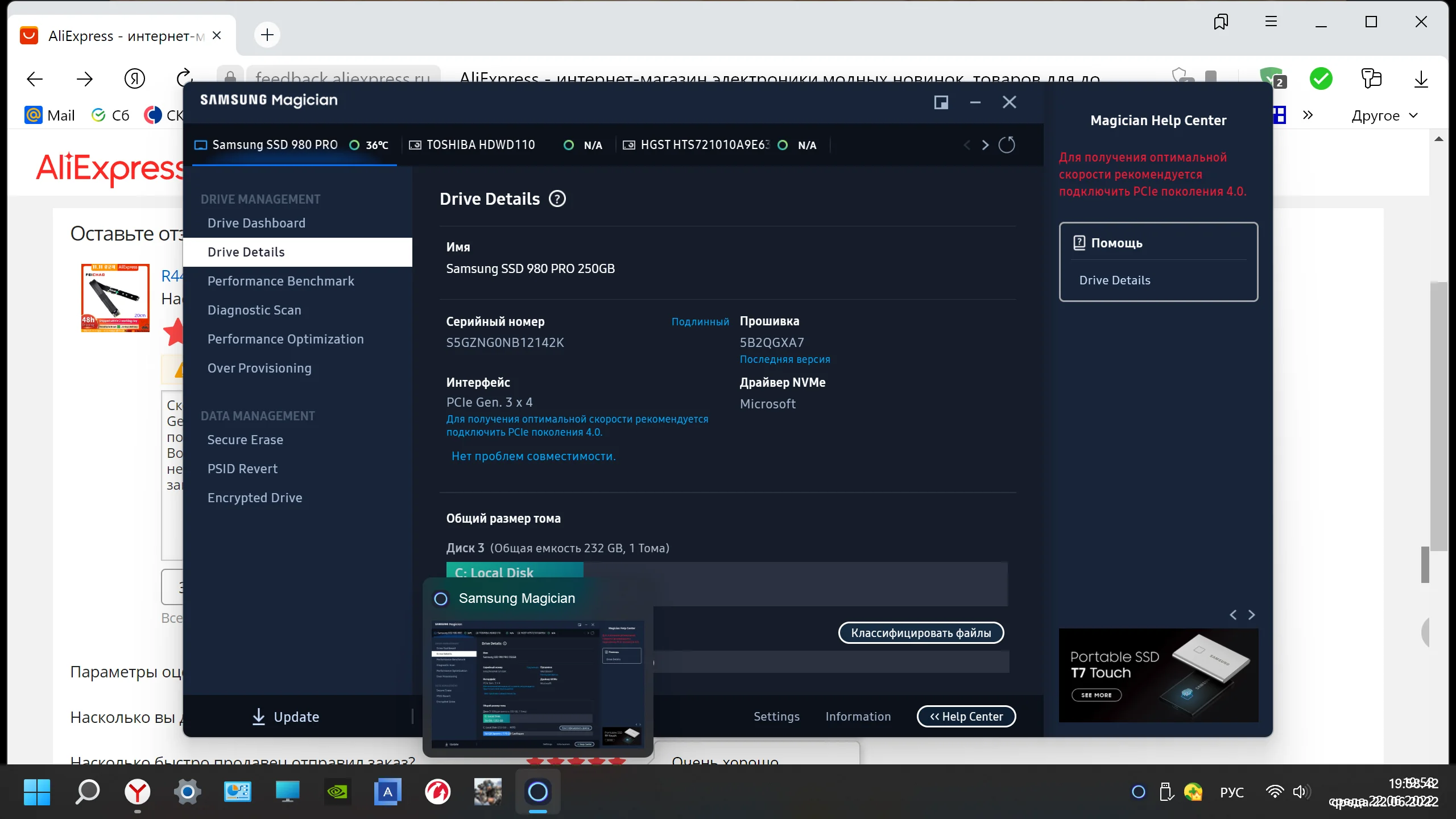Click the green checkmark extension icon
The height and width of the screenshot is (819, 1456).
[1321, 79]
